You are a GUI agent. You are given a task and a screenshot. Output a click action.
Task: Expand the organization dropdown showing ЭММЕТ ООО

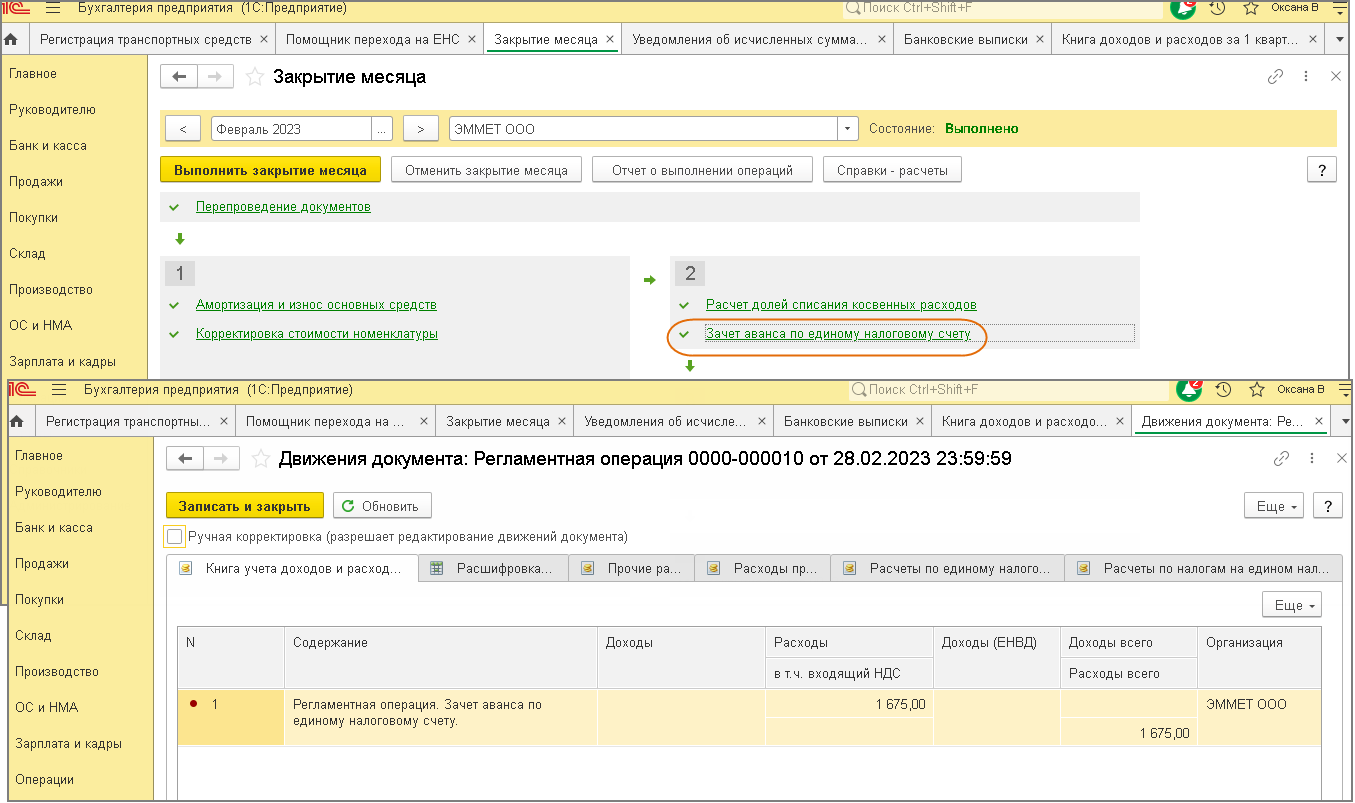click(x=848, y=129)
